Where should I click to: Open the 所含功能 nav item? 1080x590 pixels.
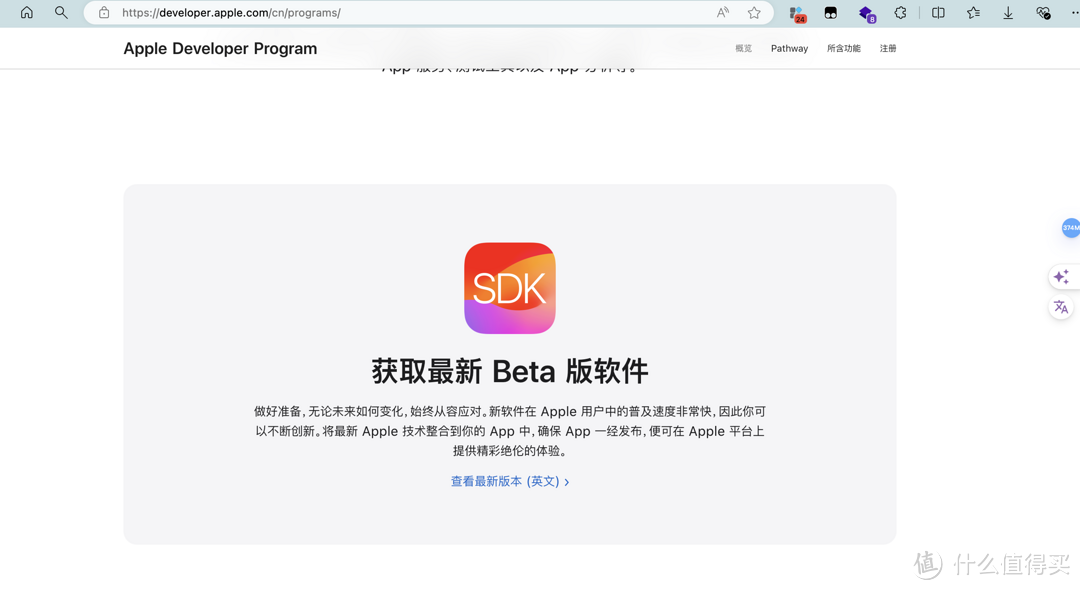point(844,48)
